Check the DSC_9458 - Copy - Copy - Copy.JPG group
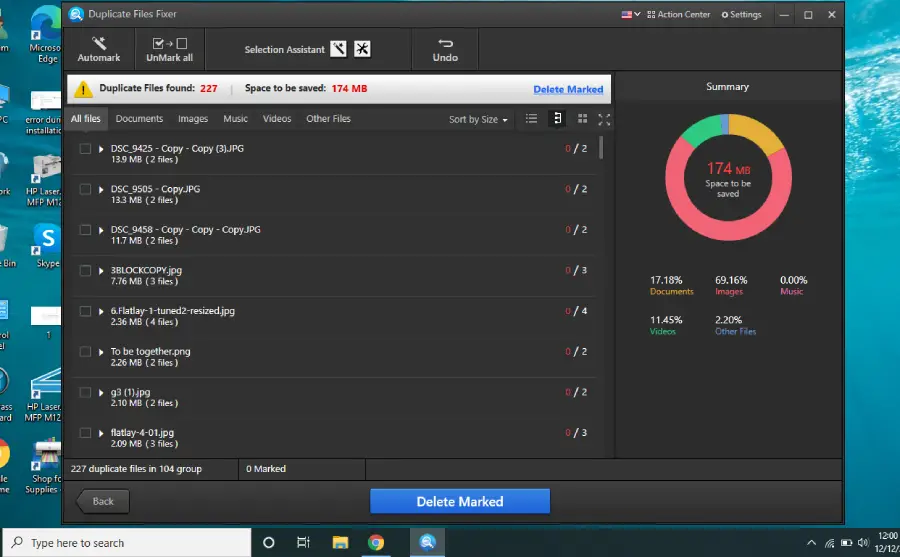Screen dimensions: 900x557 click(x=85, y=230)
